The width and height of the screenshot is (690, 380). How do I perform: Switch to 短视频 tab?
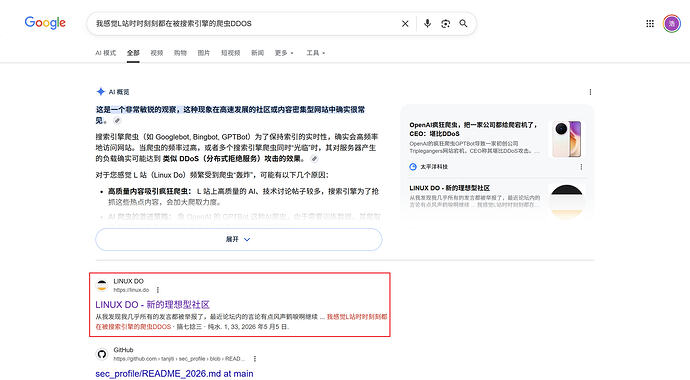coord(231,53)
